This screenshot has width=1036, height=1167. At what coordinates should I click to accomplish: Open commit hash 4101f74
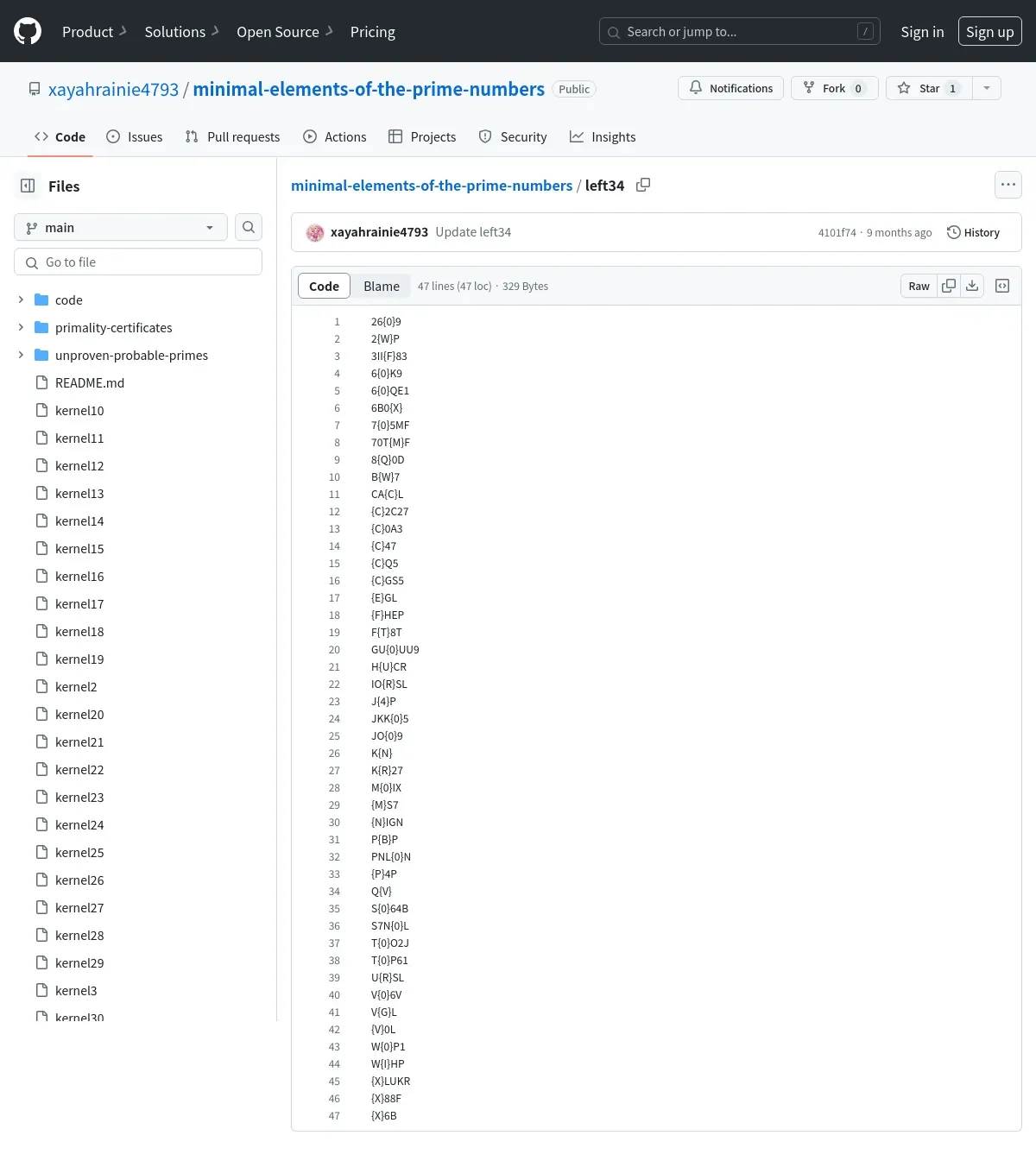[x=837, y=233]
